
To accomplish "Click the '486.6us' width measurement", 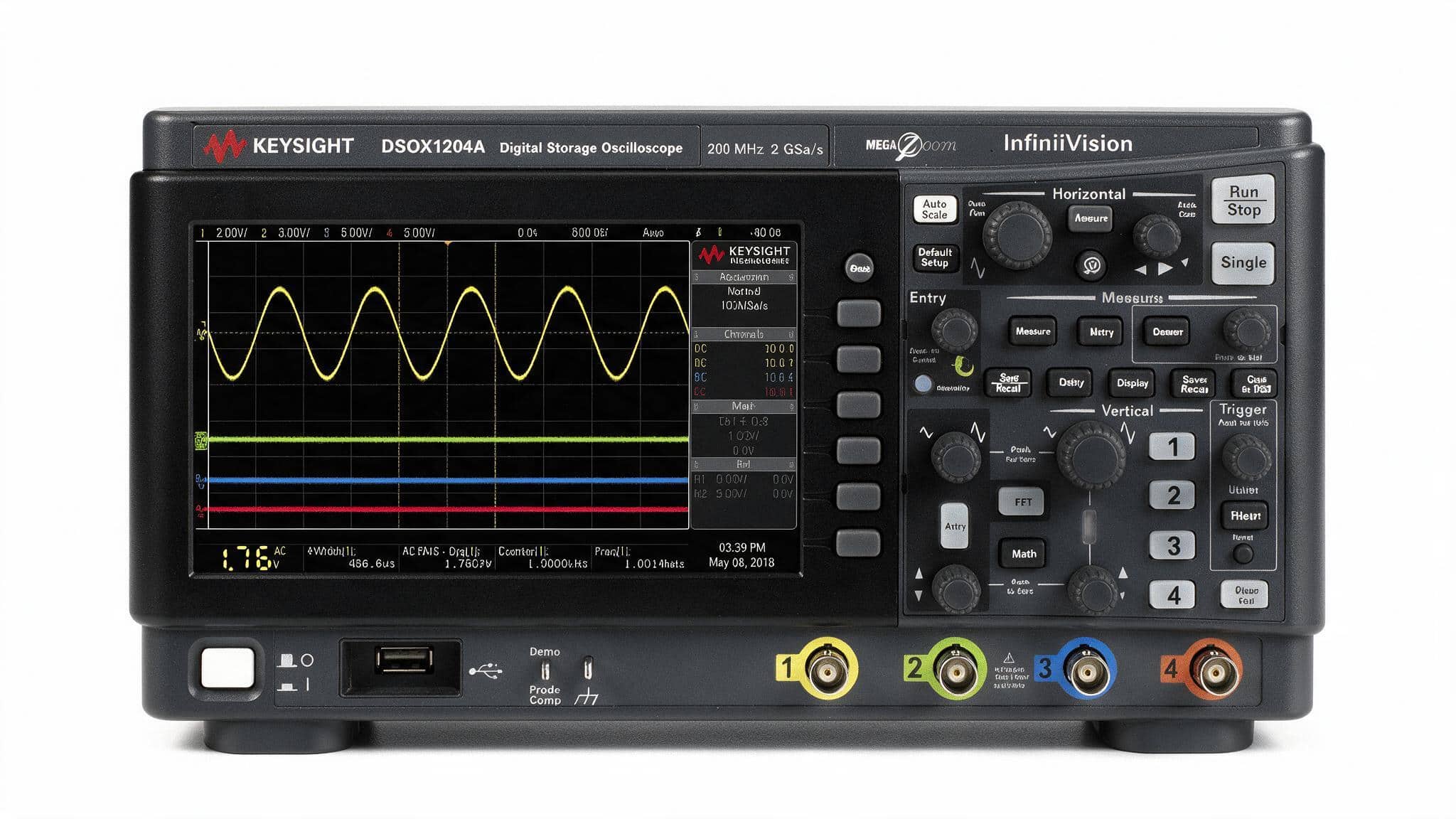I will tap(371, 563).
